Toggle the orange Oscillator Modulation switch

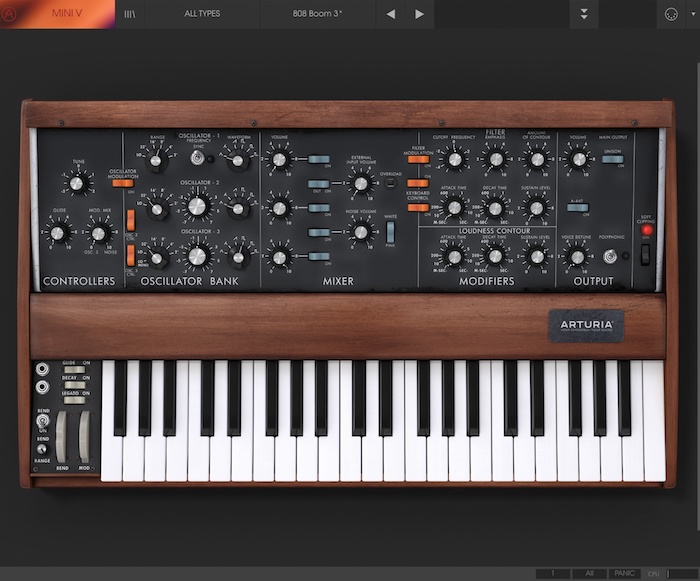[x=123, y=183]
